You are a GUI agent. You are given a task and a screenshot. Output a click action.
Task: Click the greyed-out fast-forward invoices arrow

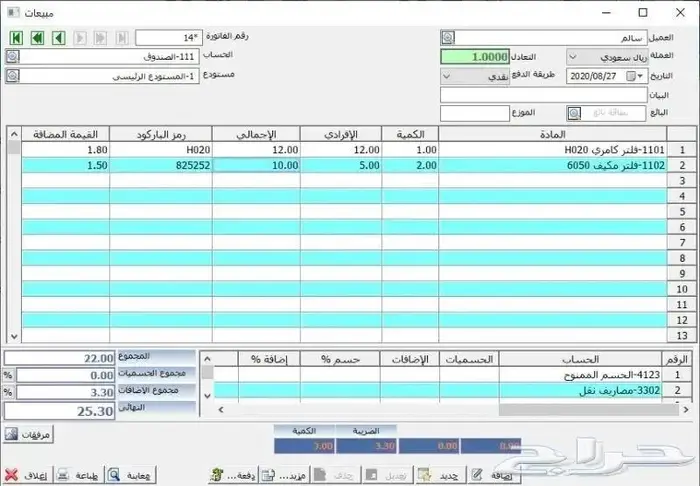coord(101,38)
